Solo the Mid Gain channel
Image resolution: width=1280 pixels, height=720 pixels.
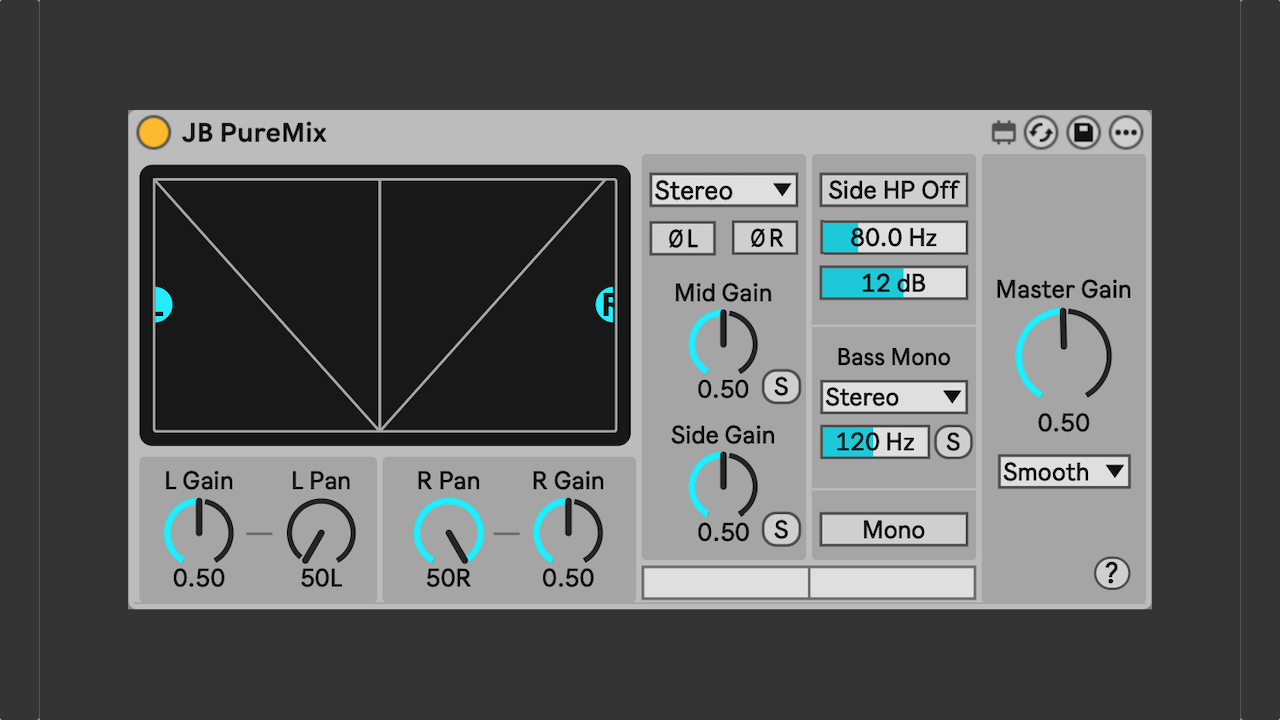coord(781,386)
